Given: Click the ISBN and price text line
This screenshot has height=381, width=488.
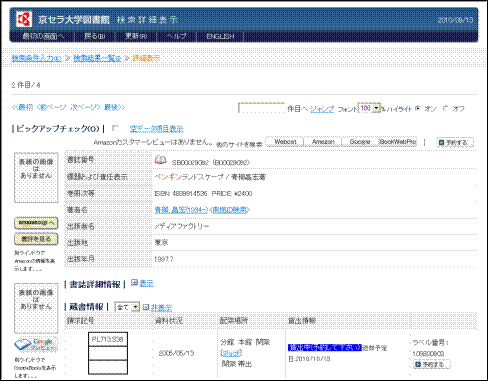Looking at the screenshot, I should [x=203, y=193].
